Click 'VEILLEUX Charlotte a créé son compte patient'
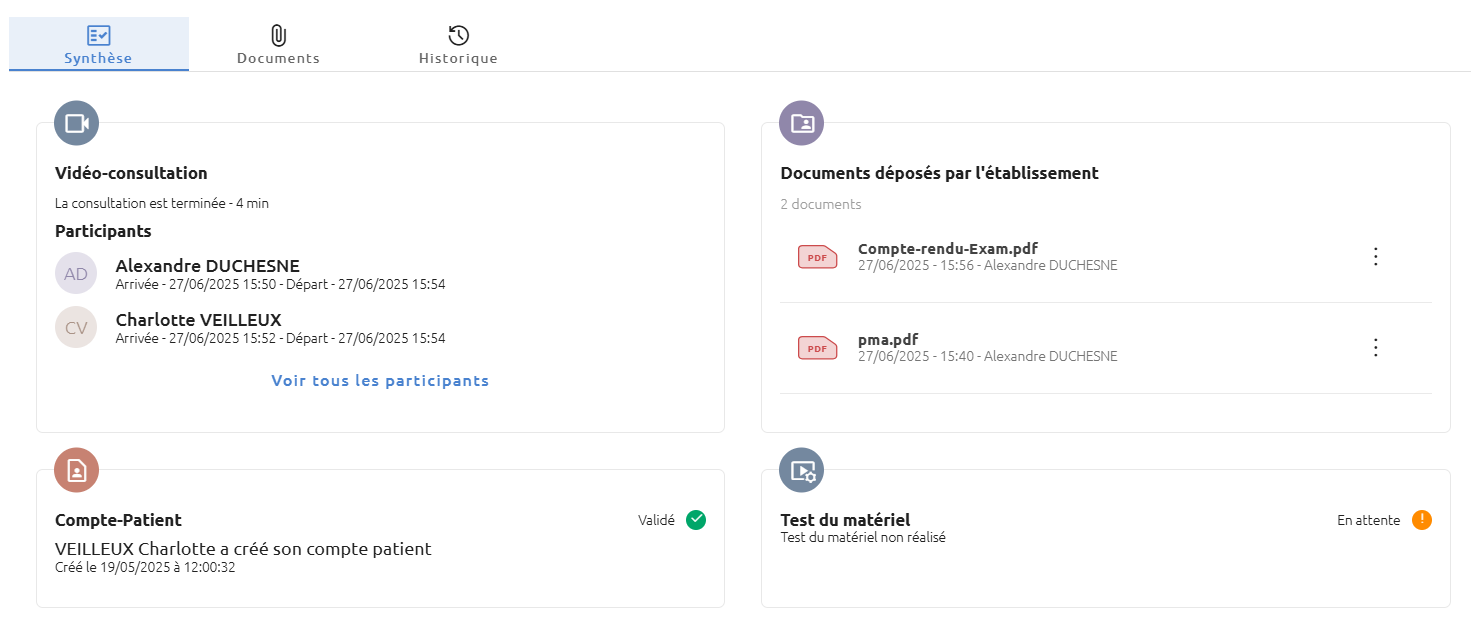 coord(243,548)
